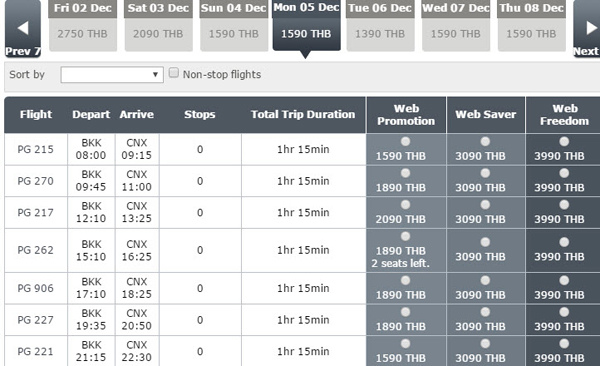Click the Prev 7 days arrow
Viewport: 600px width, 366px height.
pyautogui.click(x=23, y=29)
